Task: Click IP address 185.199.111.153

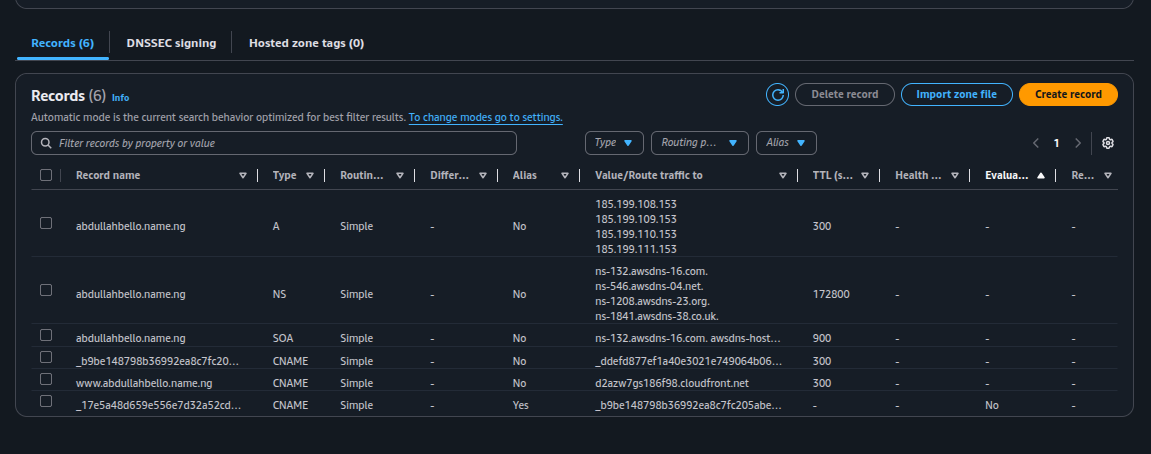Action: click(636, 249)
